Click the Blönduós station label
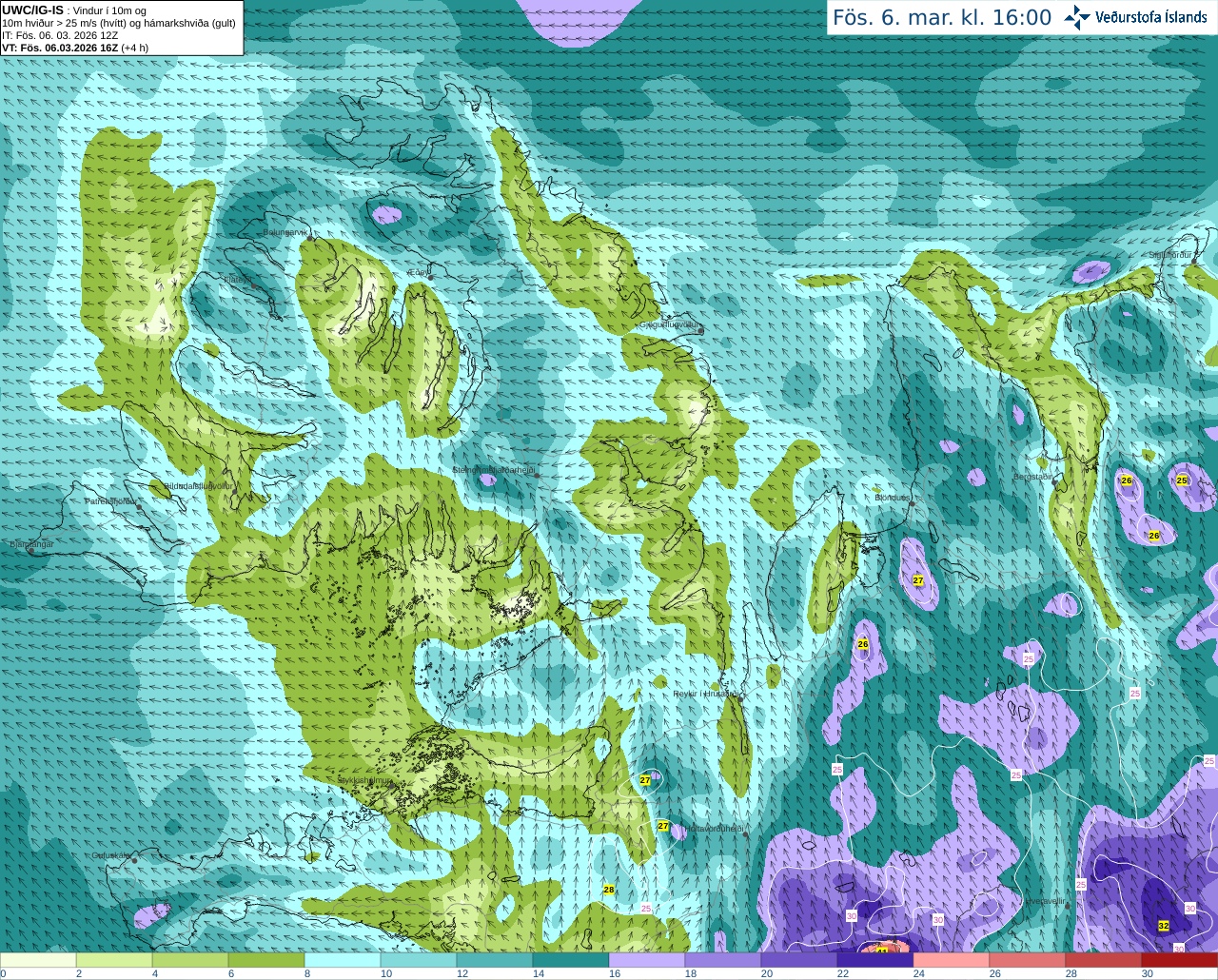 [x=893, y=498]
